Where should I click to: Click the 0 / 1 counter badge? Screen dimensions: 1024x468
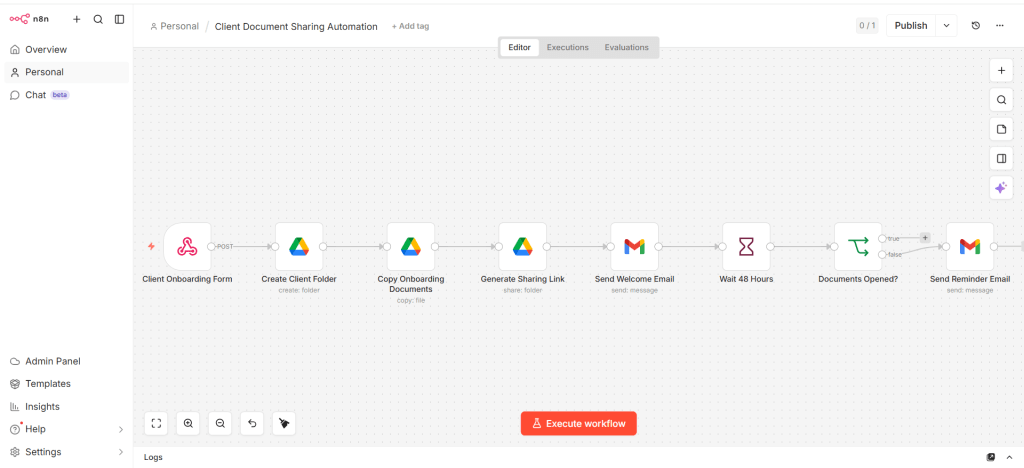867,25
